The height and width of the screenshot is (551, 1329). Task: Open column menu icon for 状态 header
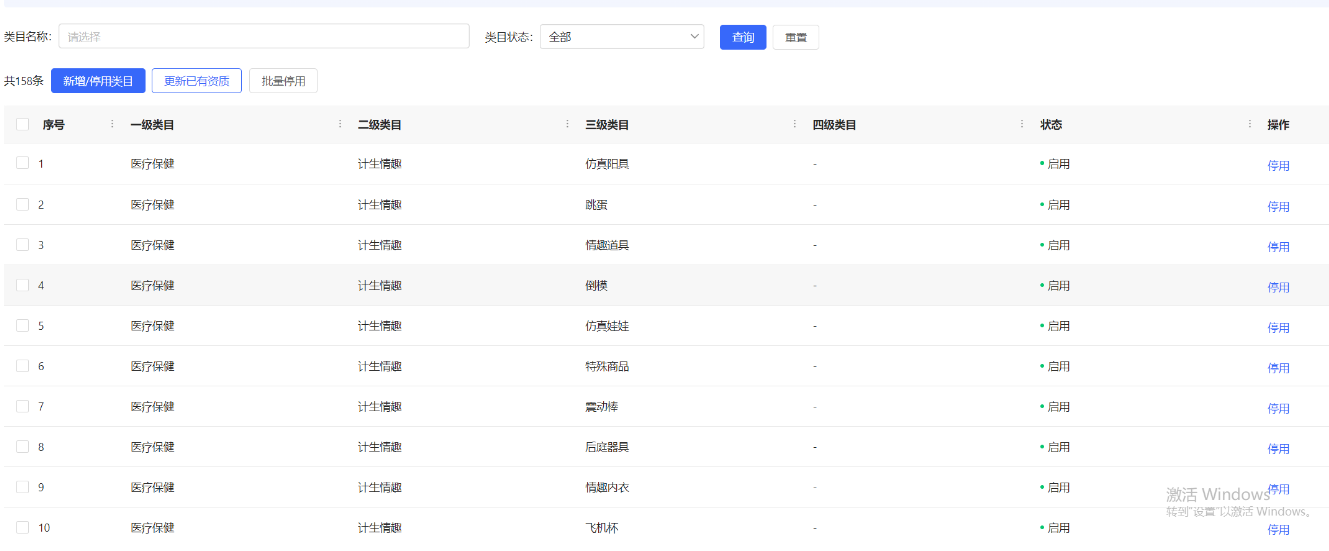(1250, 125)
